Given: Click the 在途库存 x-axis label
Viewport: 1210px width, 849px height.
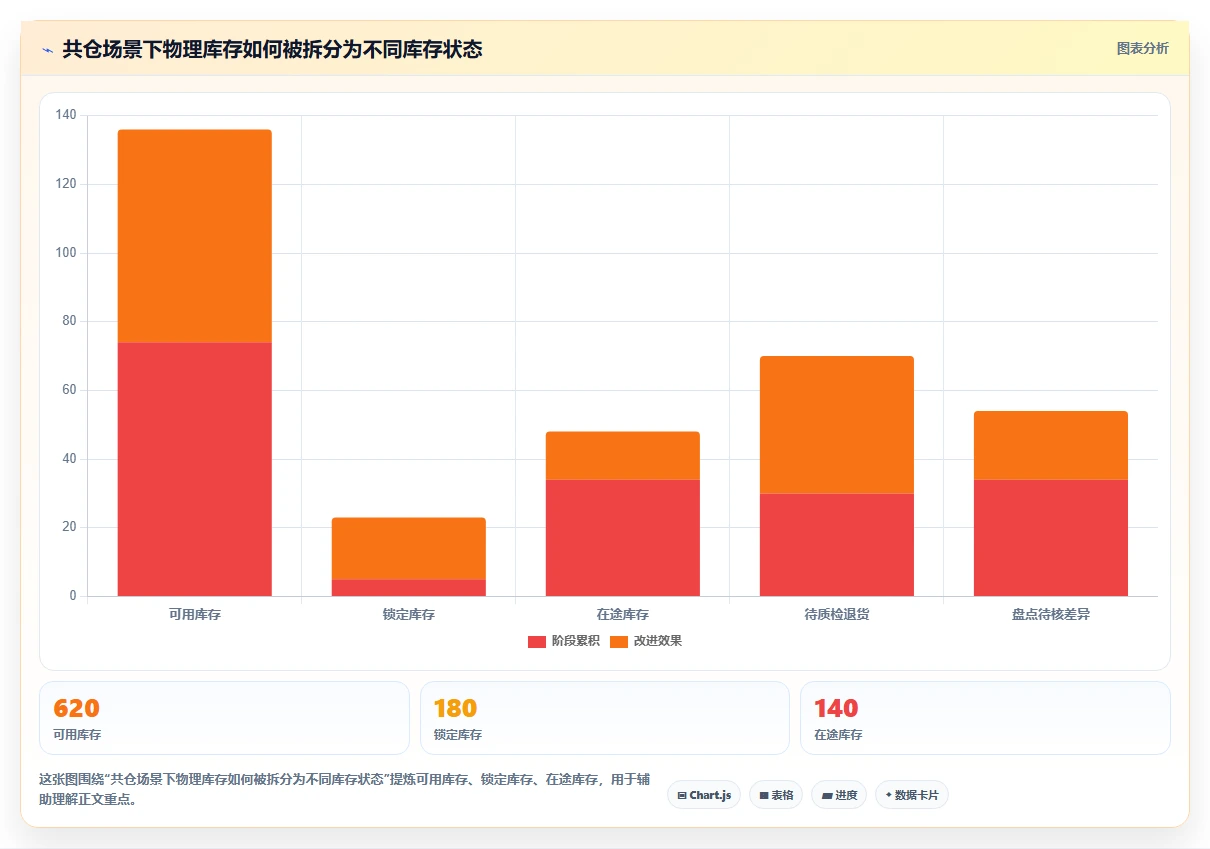Looking at the screenshot, I should [623, 614].
